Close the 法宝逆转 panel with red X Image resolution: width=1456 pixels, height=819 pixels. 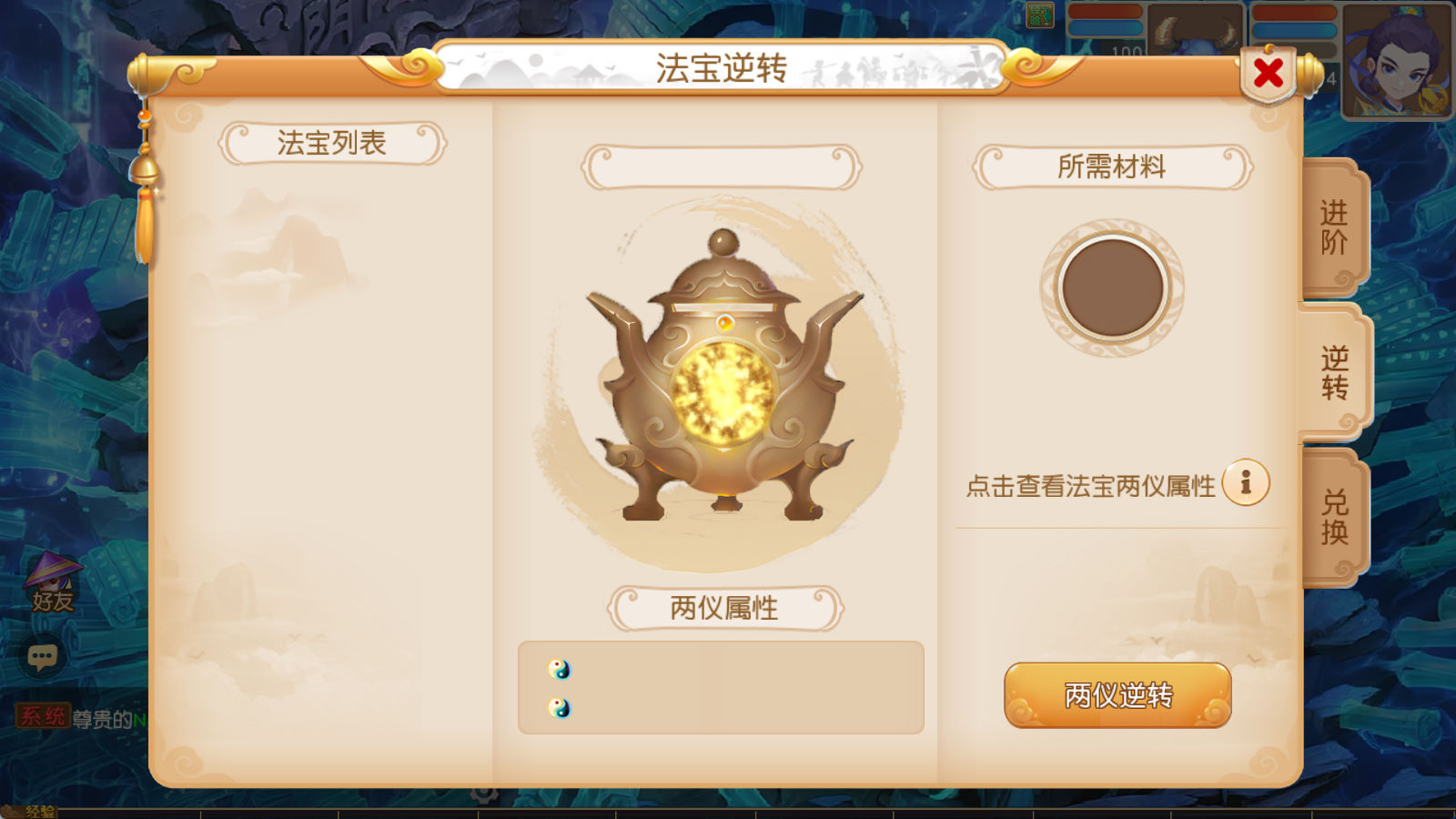[x=1268, y=74]
